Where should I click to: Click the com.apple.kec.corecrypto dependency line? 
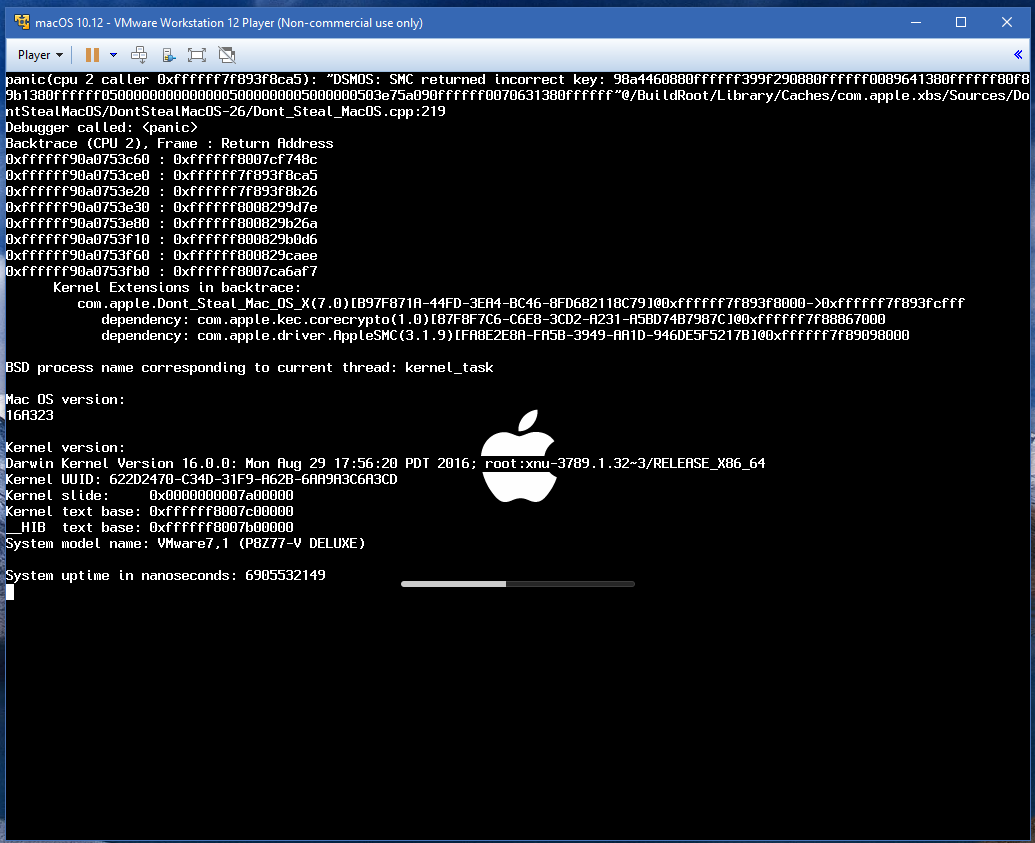tap(493, 320)
